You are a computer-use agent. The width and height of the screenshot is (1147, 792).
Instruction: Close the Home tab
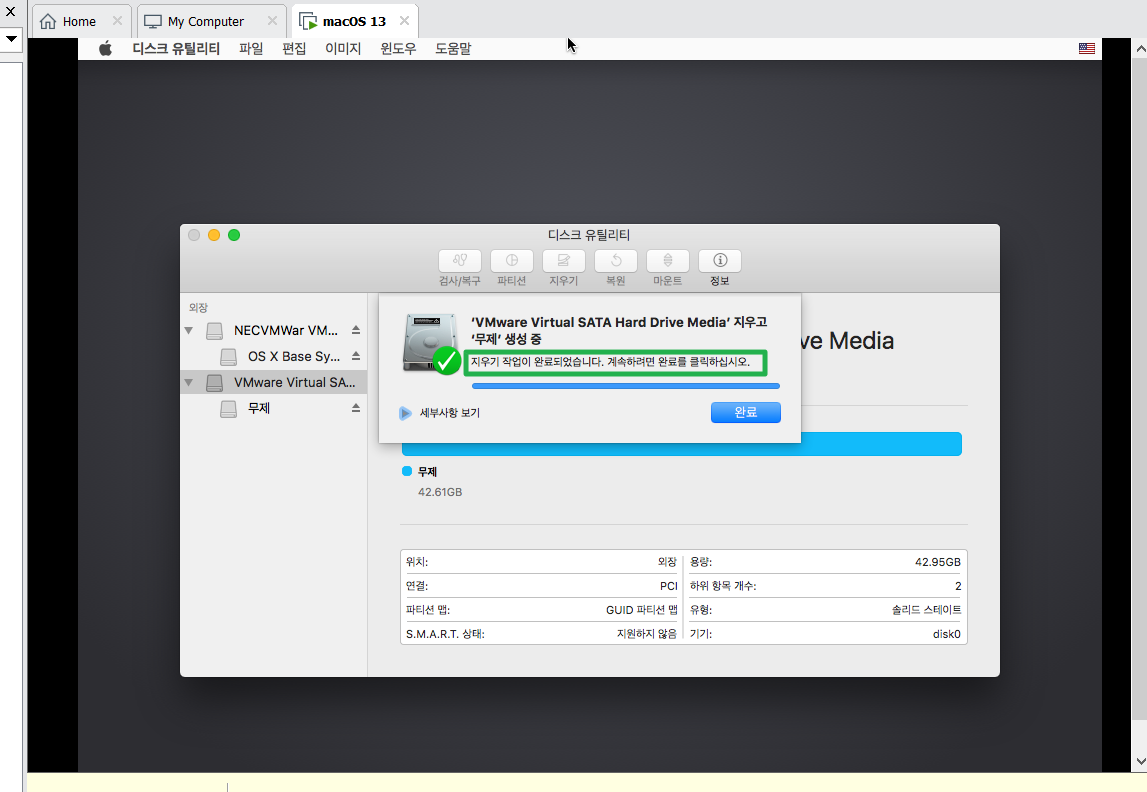[x=117, y=20]
